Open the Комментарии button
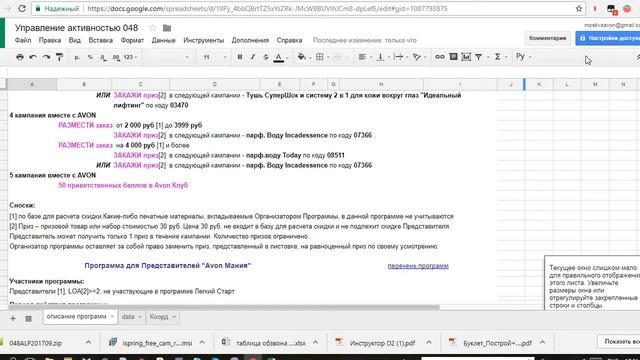 547,38
